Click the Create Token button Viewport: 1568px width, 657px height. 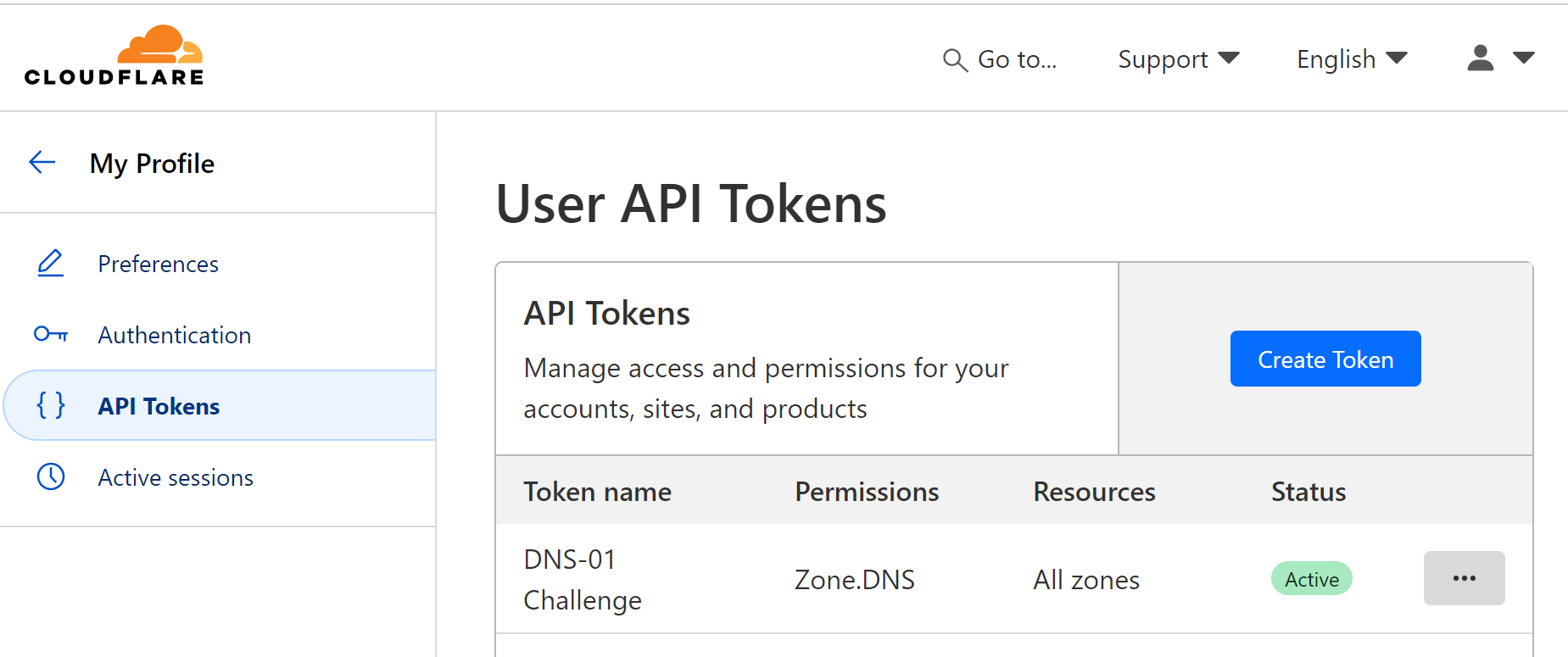point(1325,359)
